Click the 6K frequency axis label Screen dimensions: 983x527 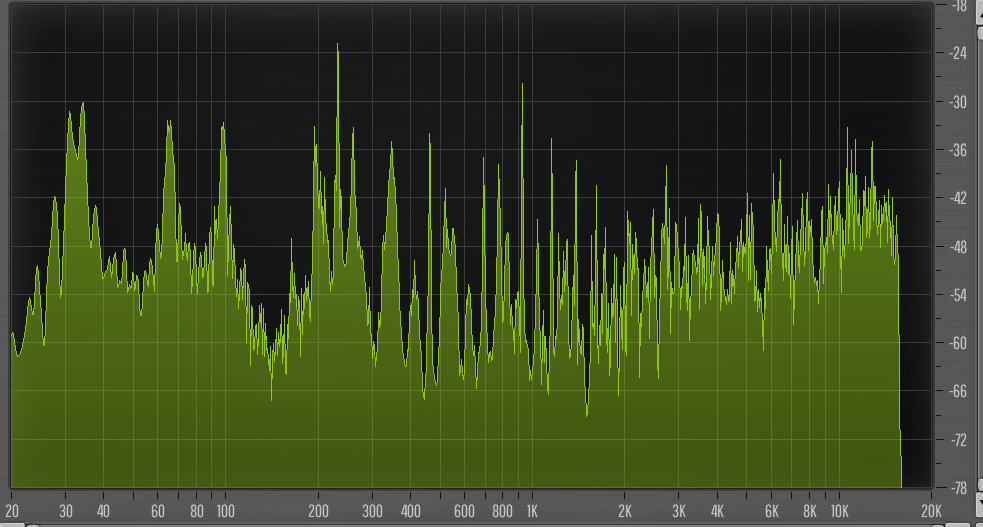click(772, 511)
